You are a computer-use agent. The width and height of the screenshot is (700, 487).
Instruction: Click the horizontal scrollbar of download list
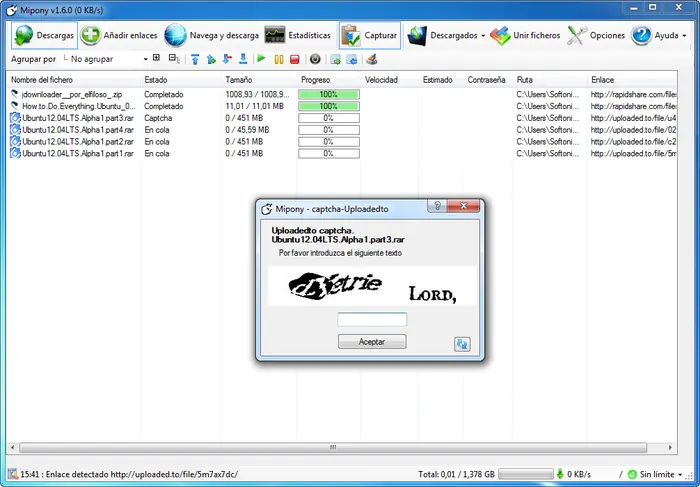[333, 447]
